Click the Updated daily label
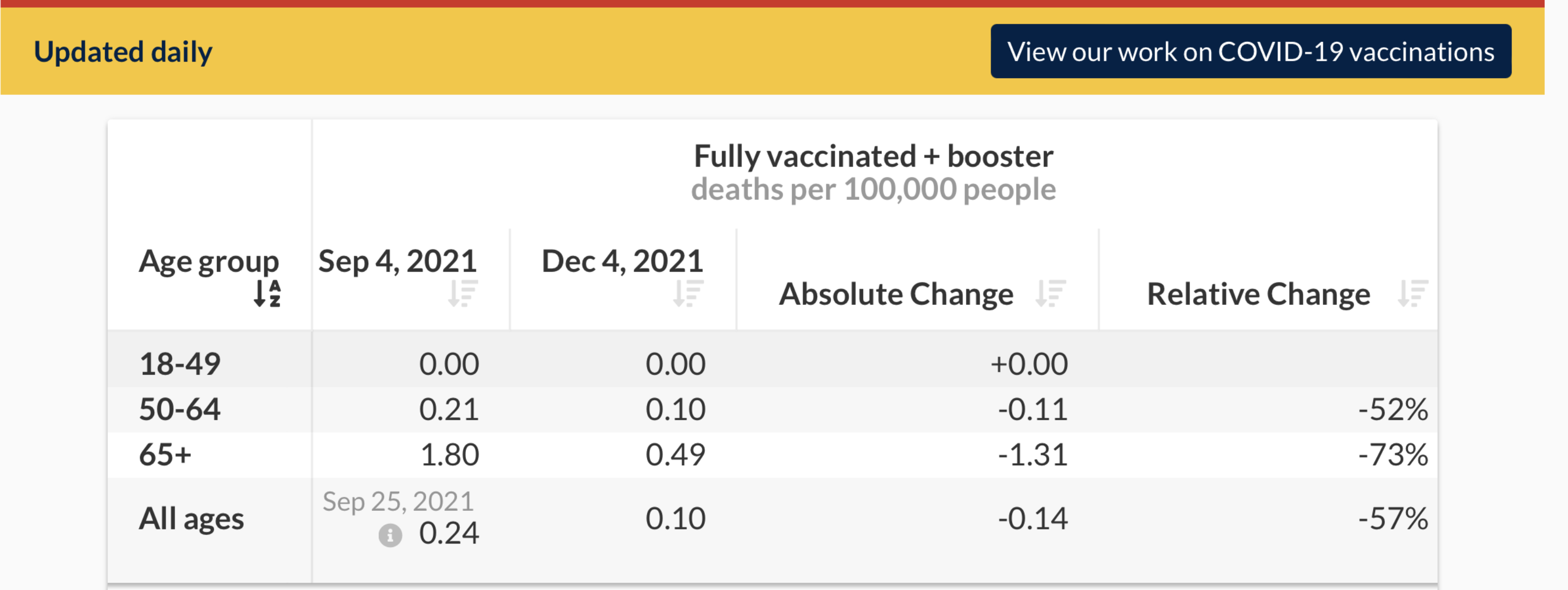Screen dimensions: 1568x590 123,52
